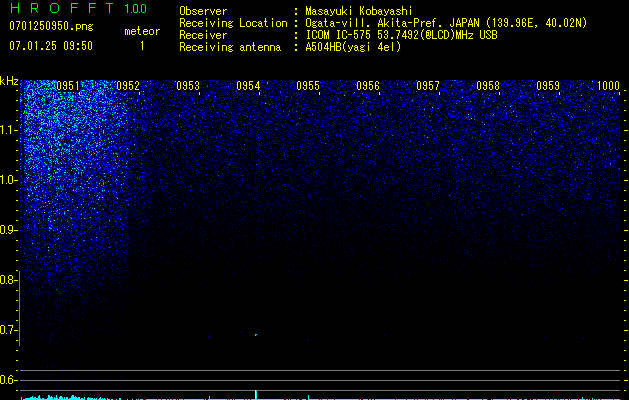Click the Receiving Location field label
629x400 pixels.
pos(233,23)
